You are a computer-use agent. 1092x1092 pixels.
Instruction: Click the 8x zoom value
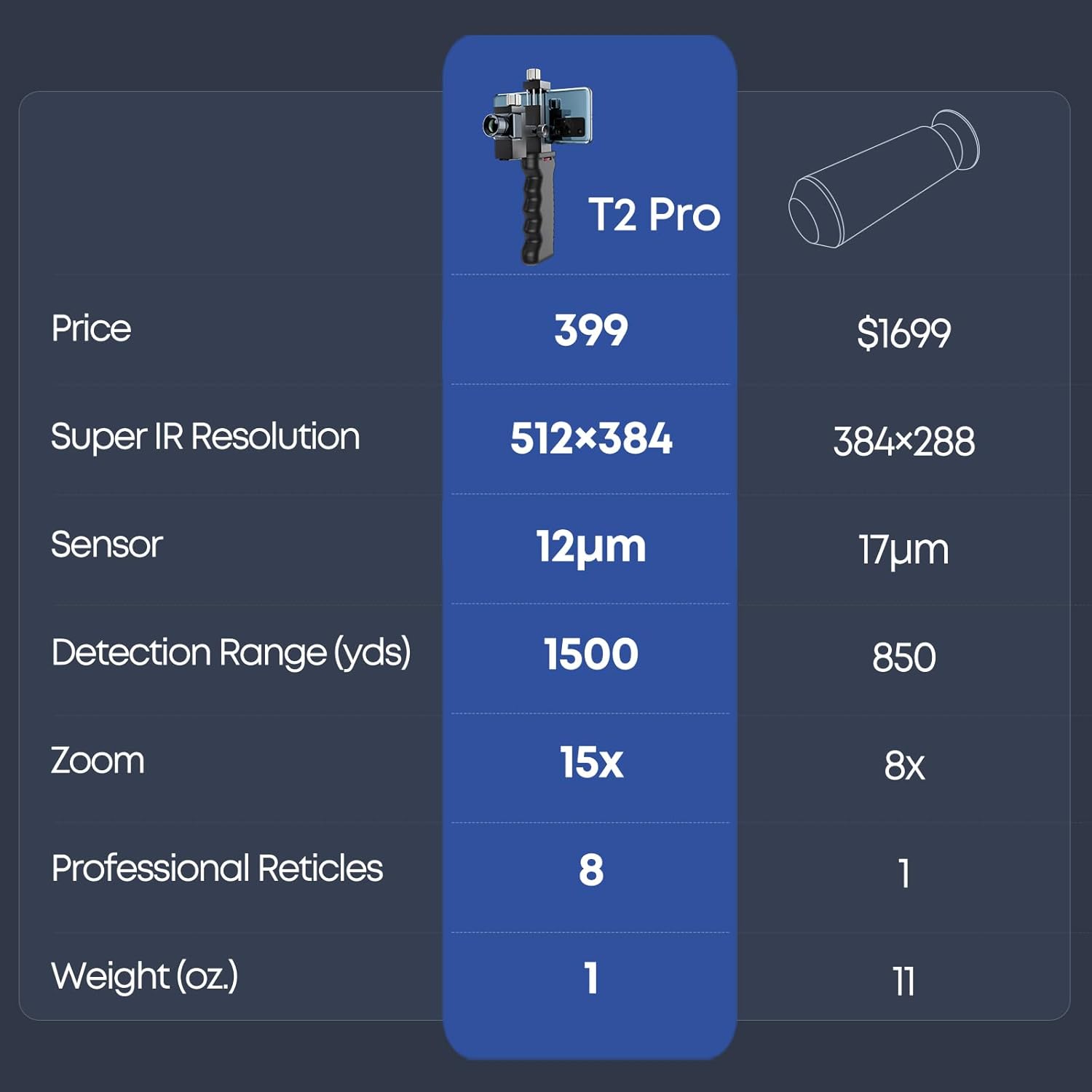903,766
